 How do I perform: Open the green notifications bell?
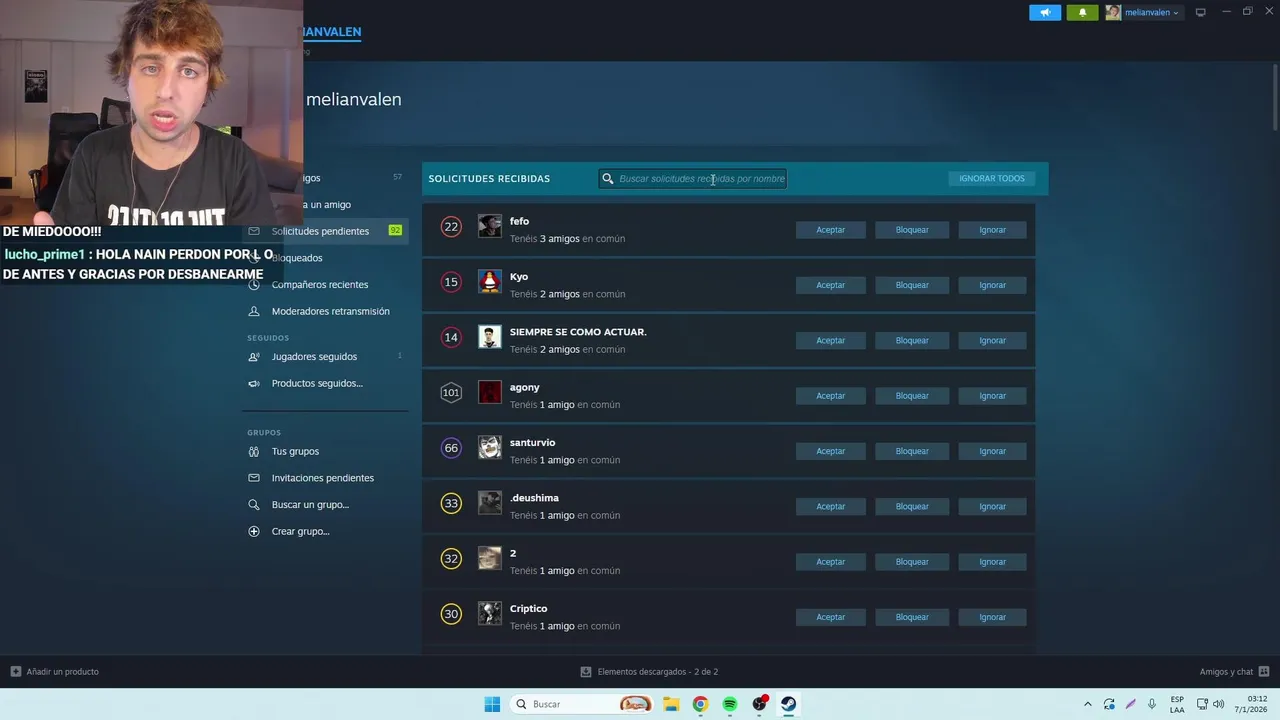coord(1082,13)
